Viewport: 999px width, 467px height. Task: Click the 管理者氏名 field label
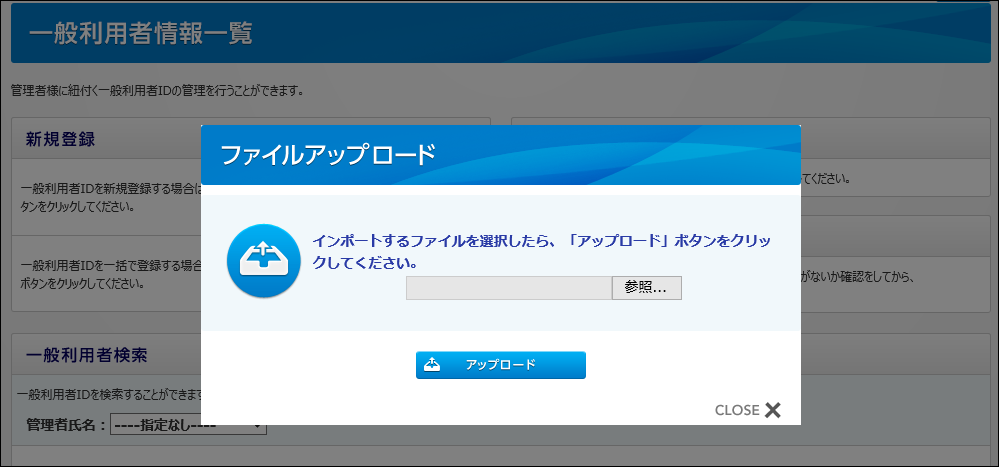(x=66, y=427)
